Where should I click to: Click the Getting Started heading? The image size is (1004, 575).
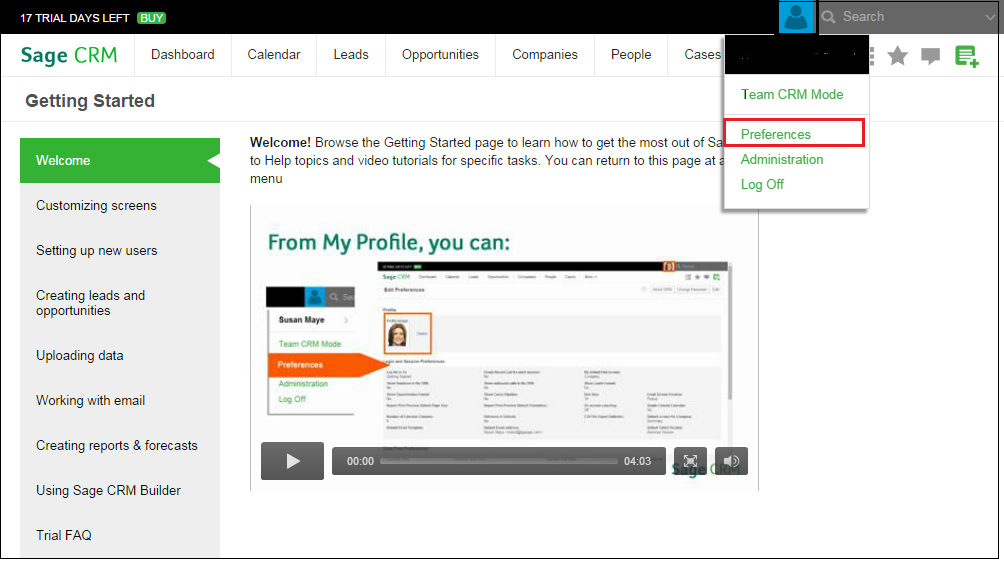tap(90, 101)
